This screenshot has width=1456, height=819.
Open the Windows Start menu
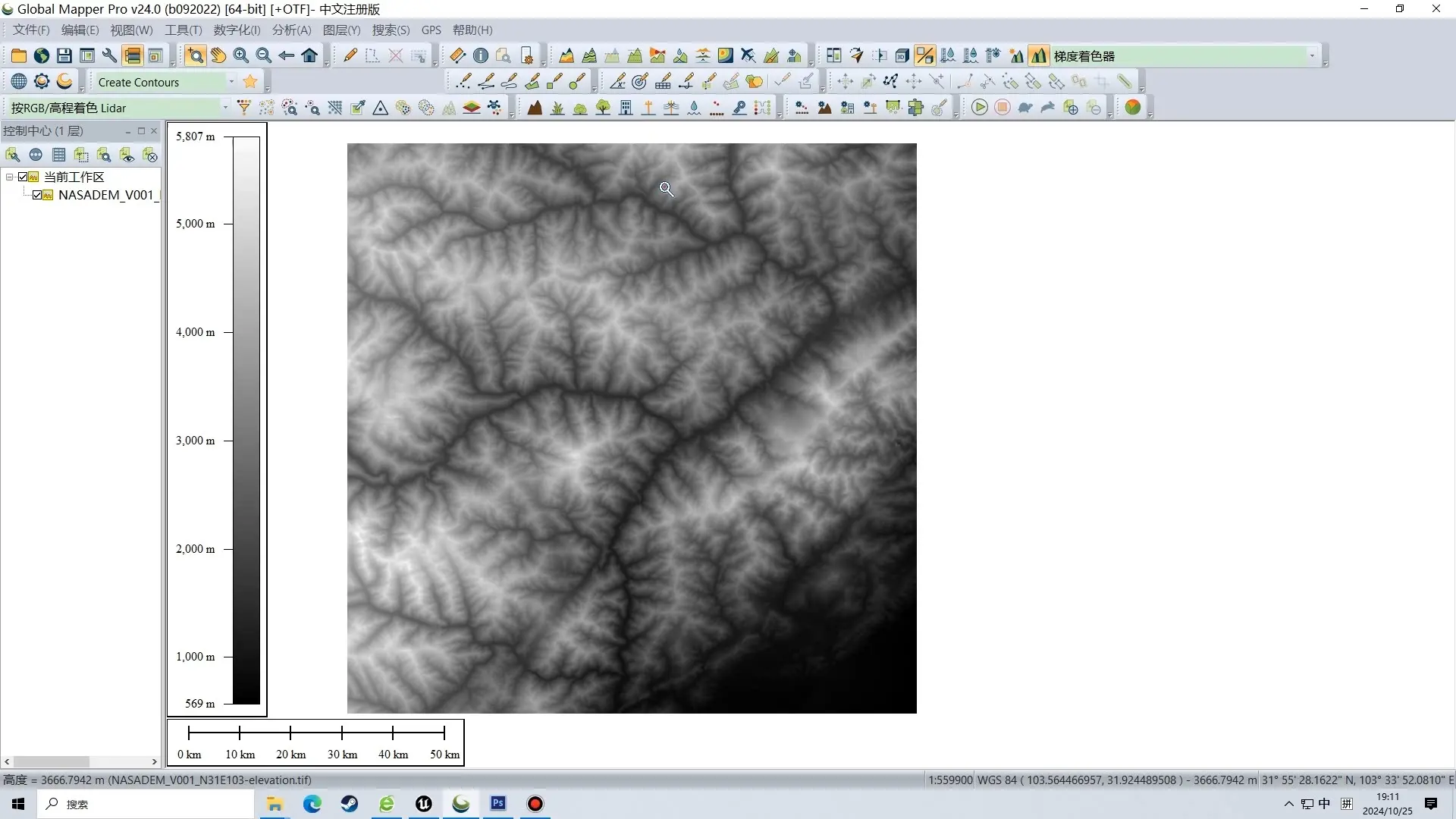coord(18,804)
